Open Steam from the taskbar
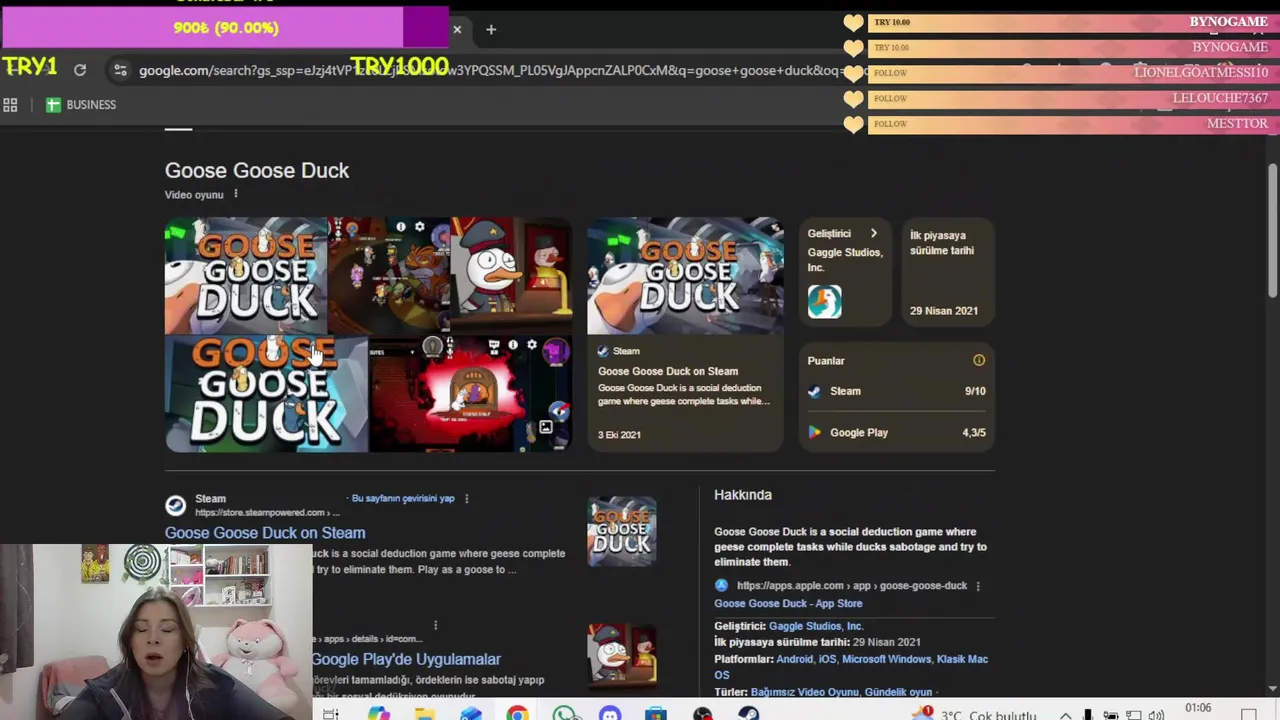1280x720 pixels. [748, 714]
